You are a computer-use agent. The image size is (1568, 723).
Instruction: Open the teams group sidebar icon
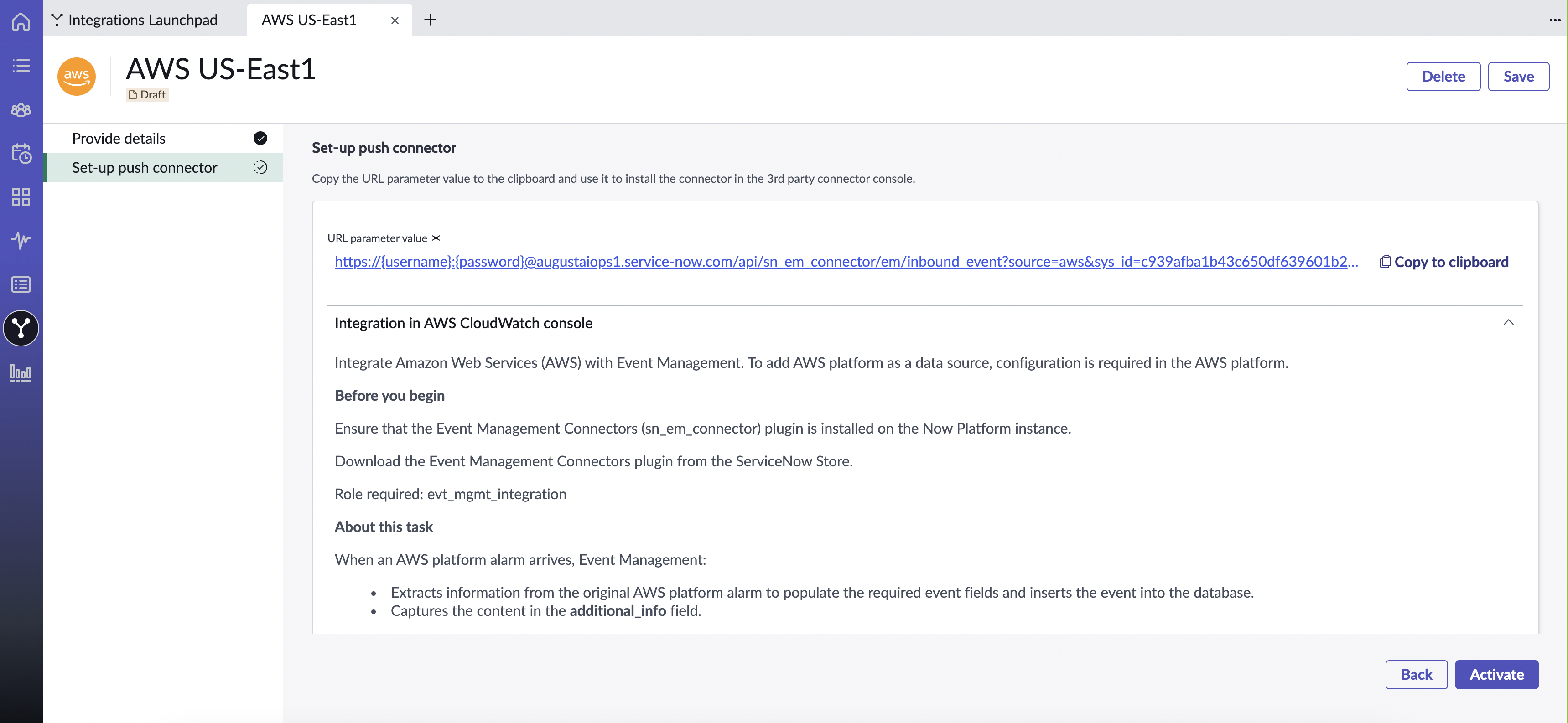coord(21,109)
